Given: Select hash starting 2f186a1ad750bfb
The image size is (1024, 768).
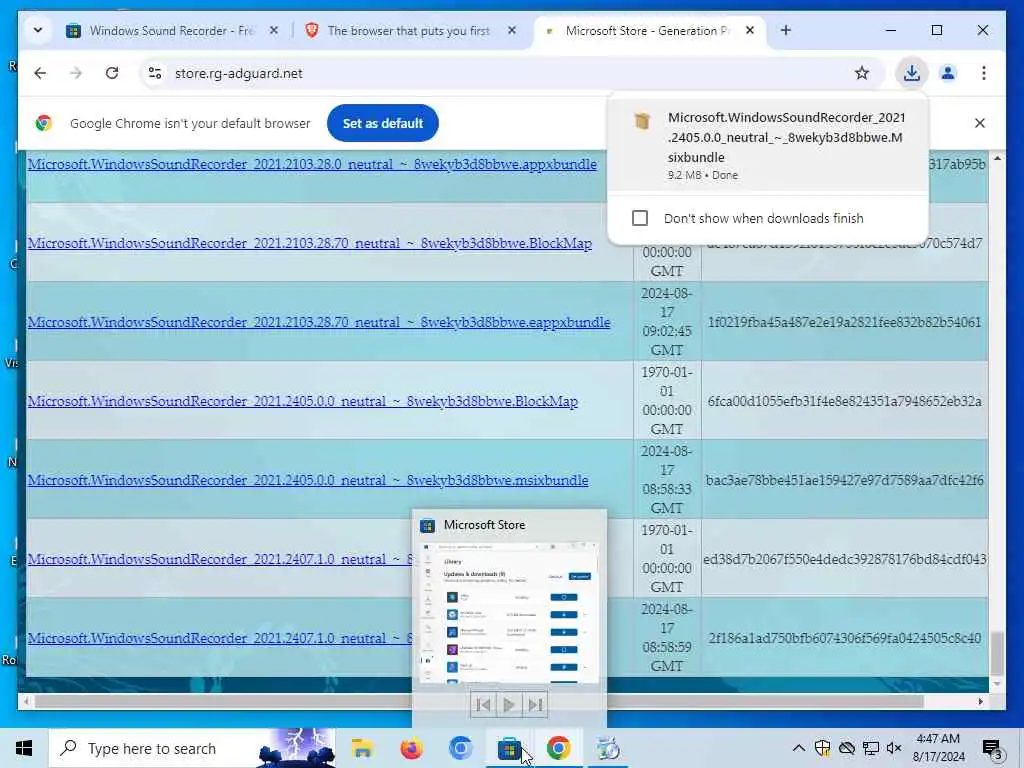Looking at the screenshot, I should 844,638.
